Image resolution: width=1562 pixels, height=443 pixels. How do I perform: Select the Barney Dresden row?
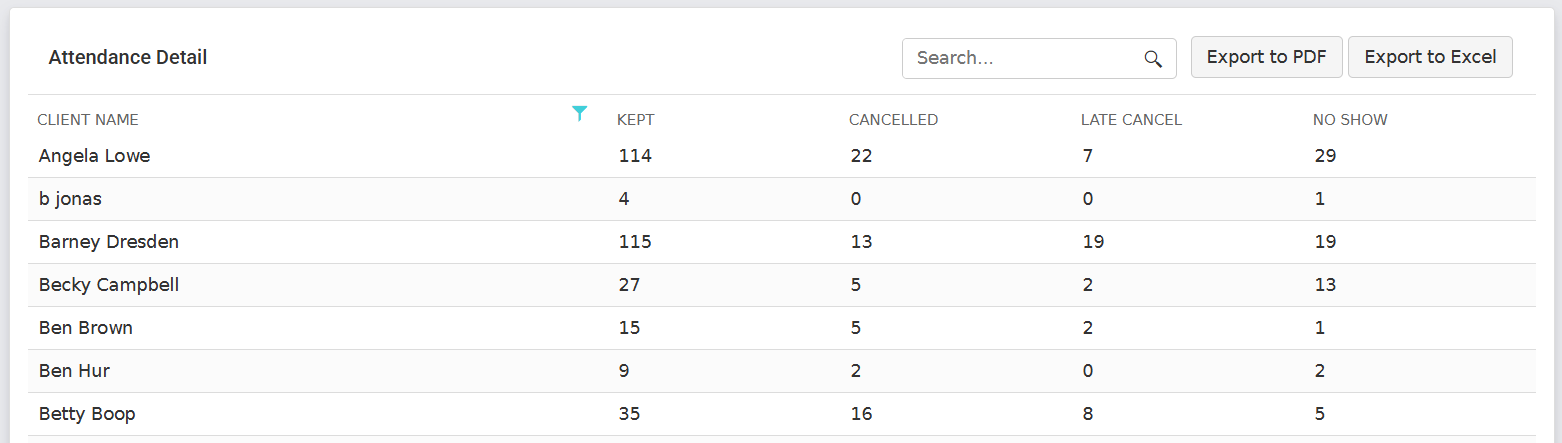[782, 243]
